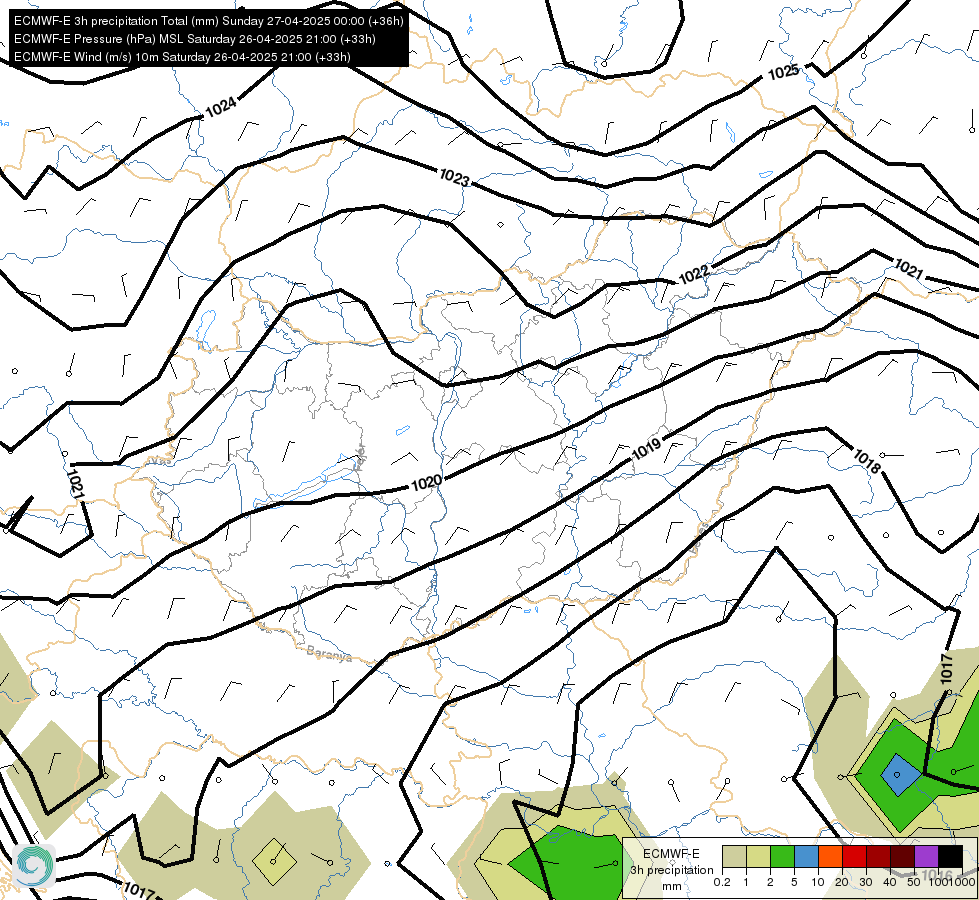Click the 0.2 value under the legend scale

[722, 882]
